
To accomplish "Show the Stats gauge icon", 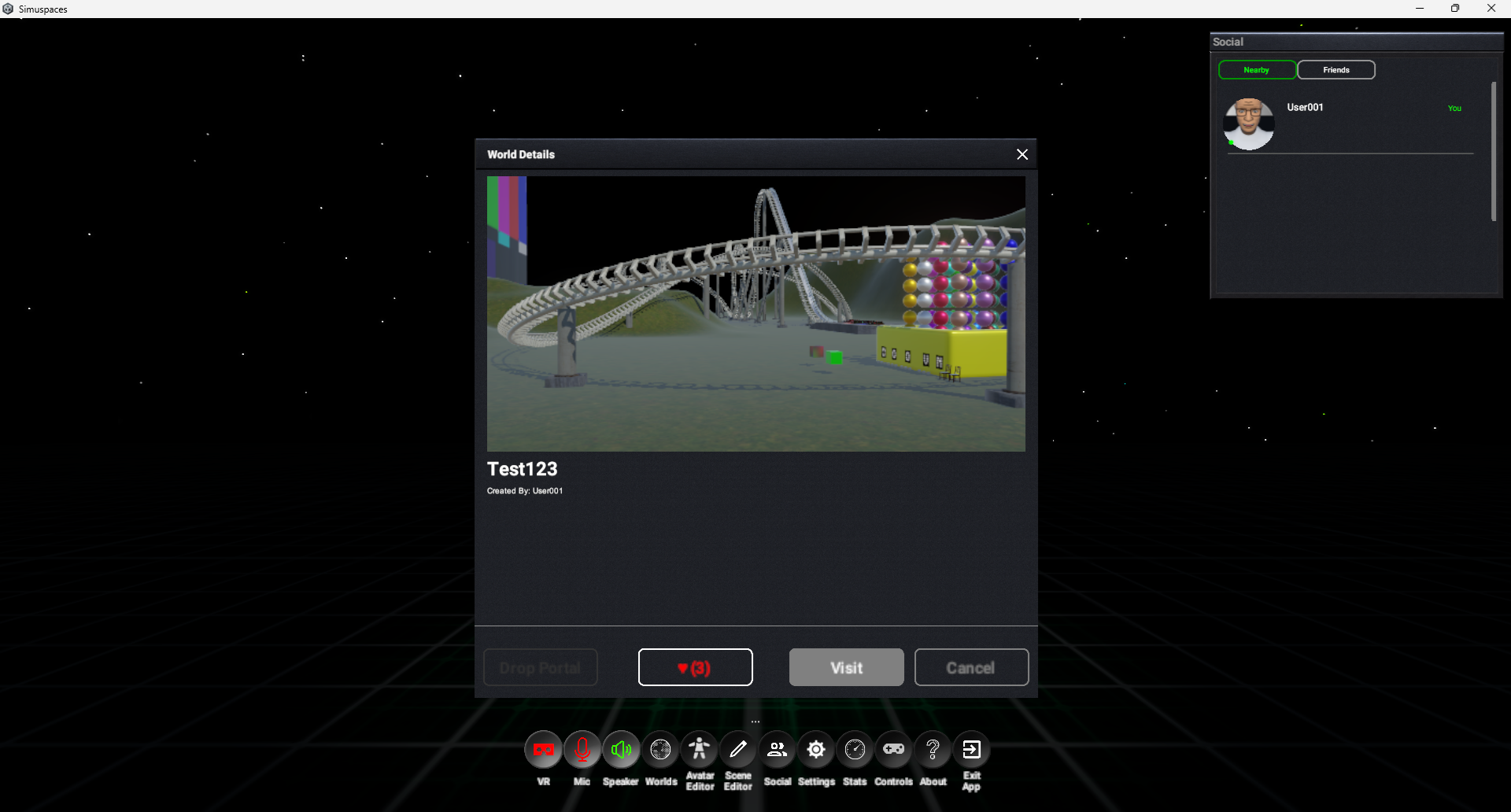I will point(855,750).
